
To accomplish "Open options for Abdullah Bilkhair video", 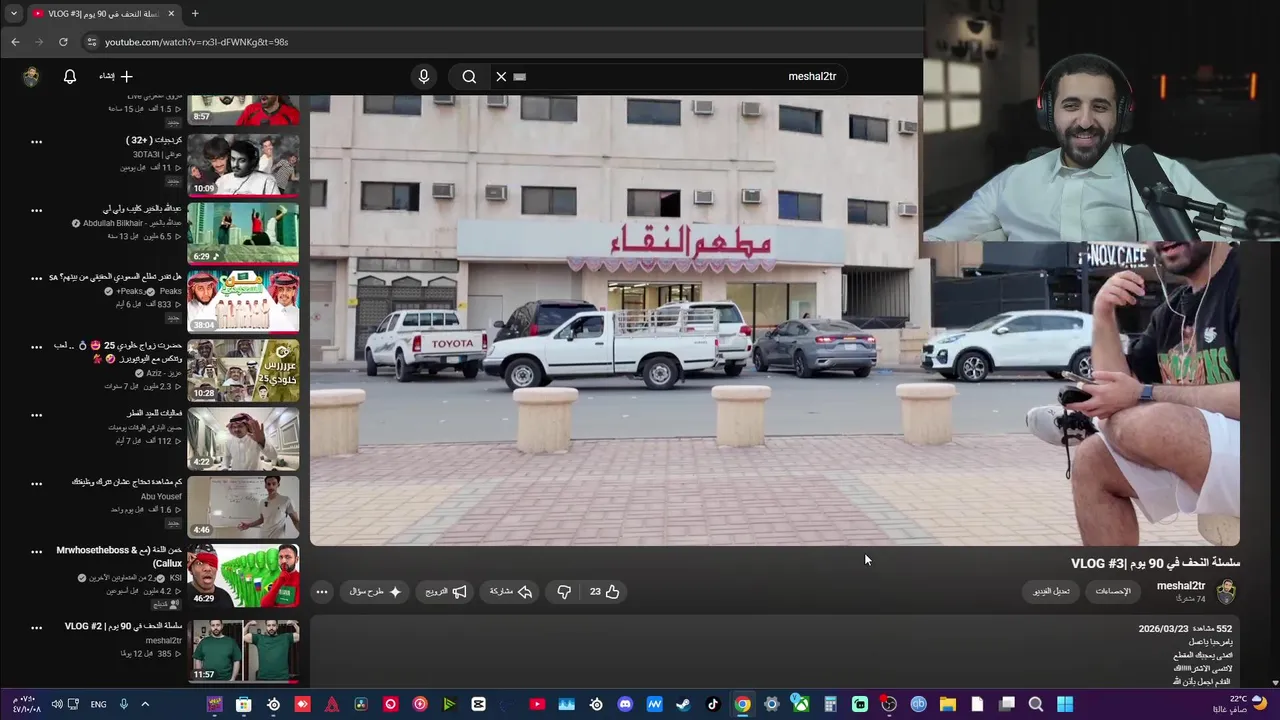I will pos(36,211).
